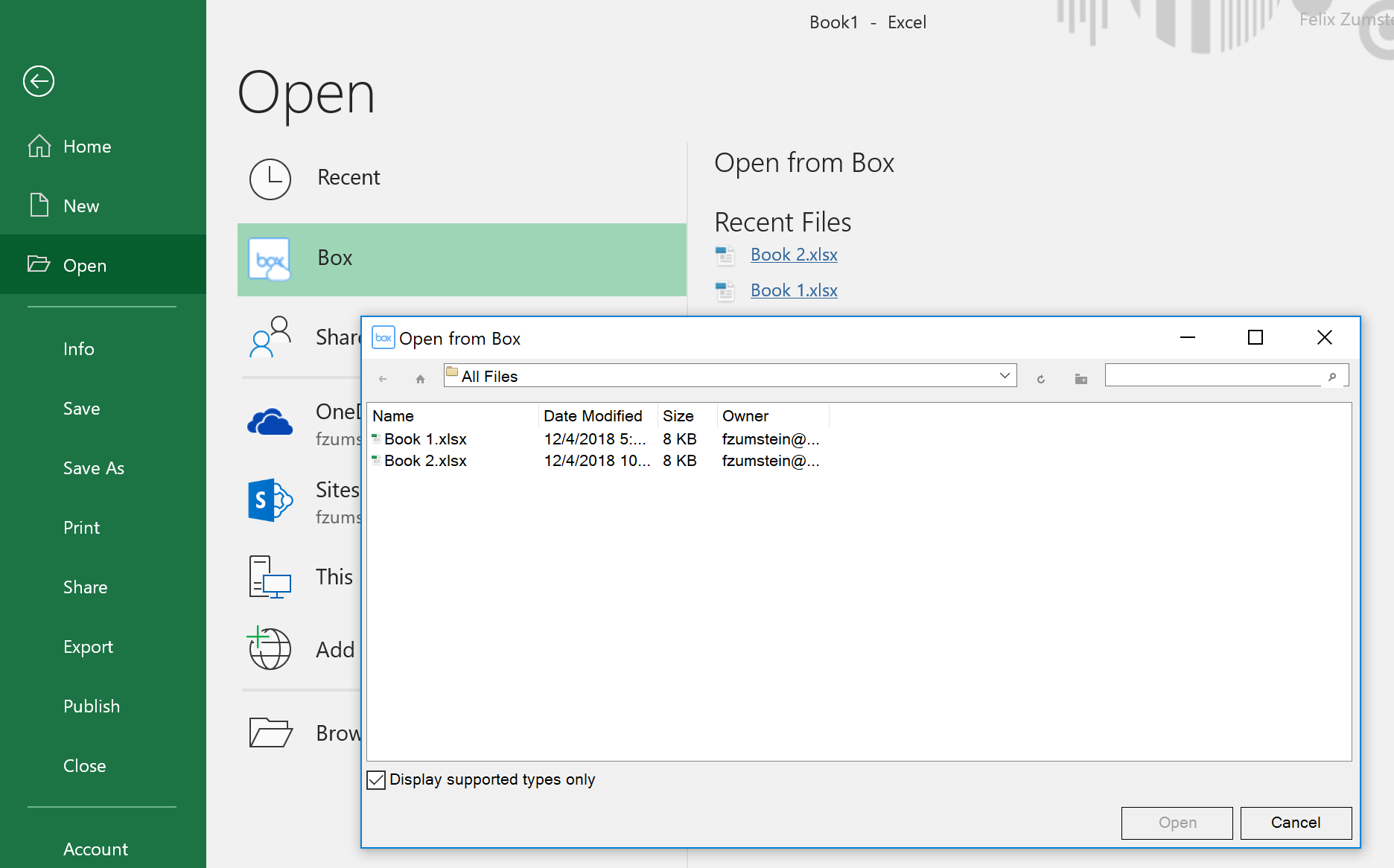
Task: Go to the Export menu item
Action: click(x=88, y=647)
